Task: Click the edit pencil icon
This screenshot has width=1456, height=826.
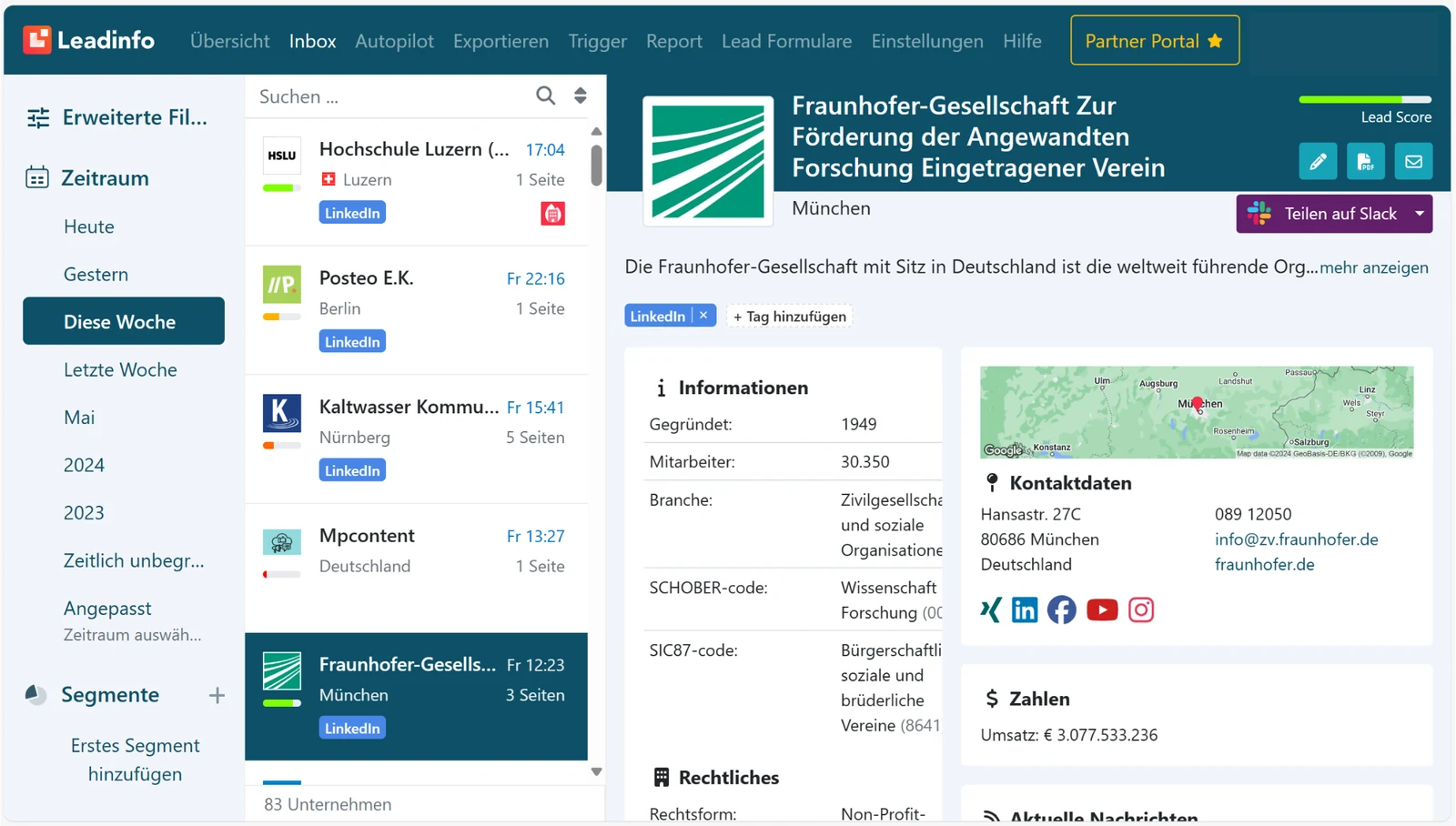Action: click(x=1318, y=162)
